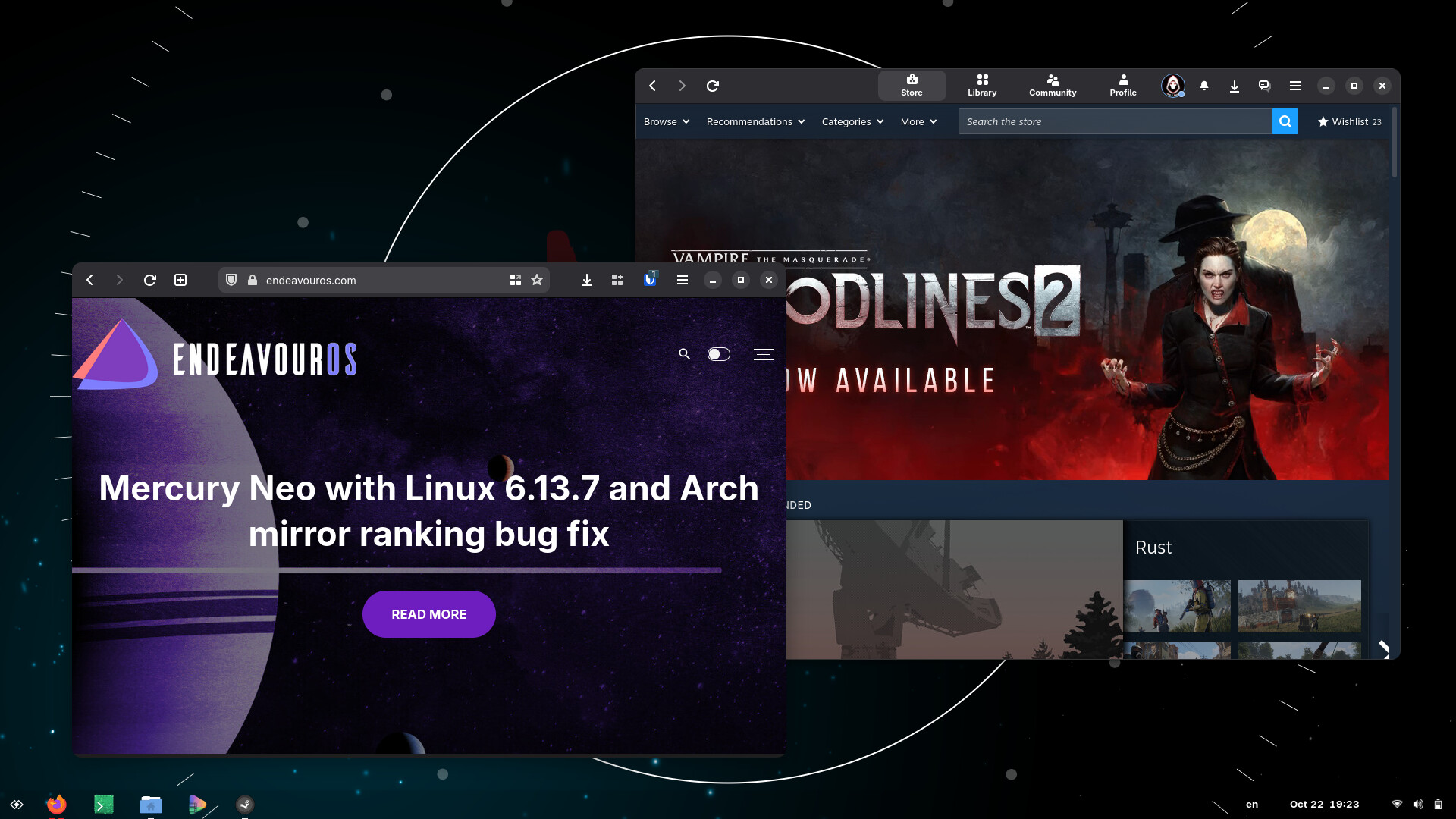The height and width of the screenshot is (819, 1456).
Task: Open the Categories dropdown in Steam
Action: point(852,121)
